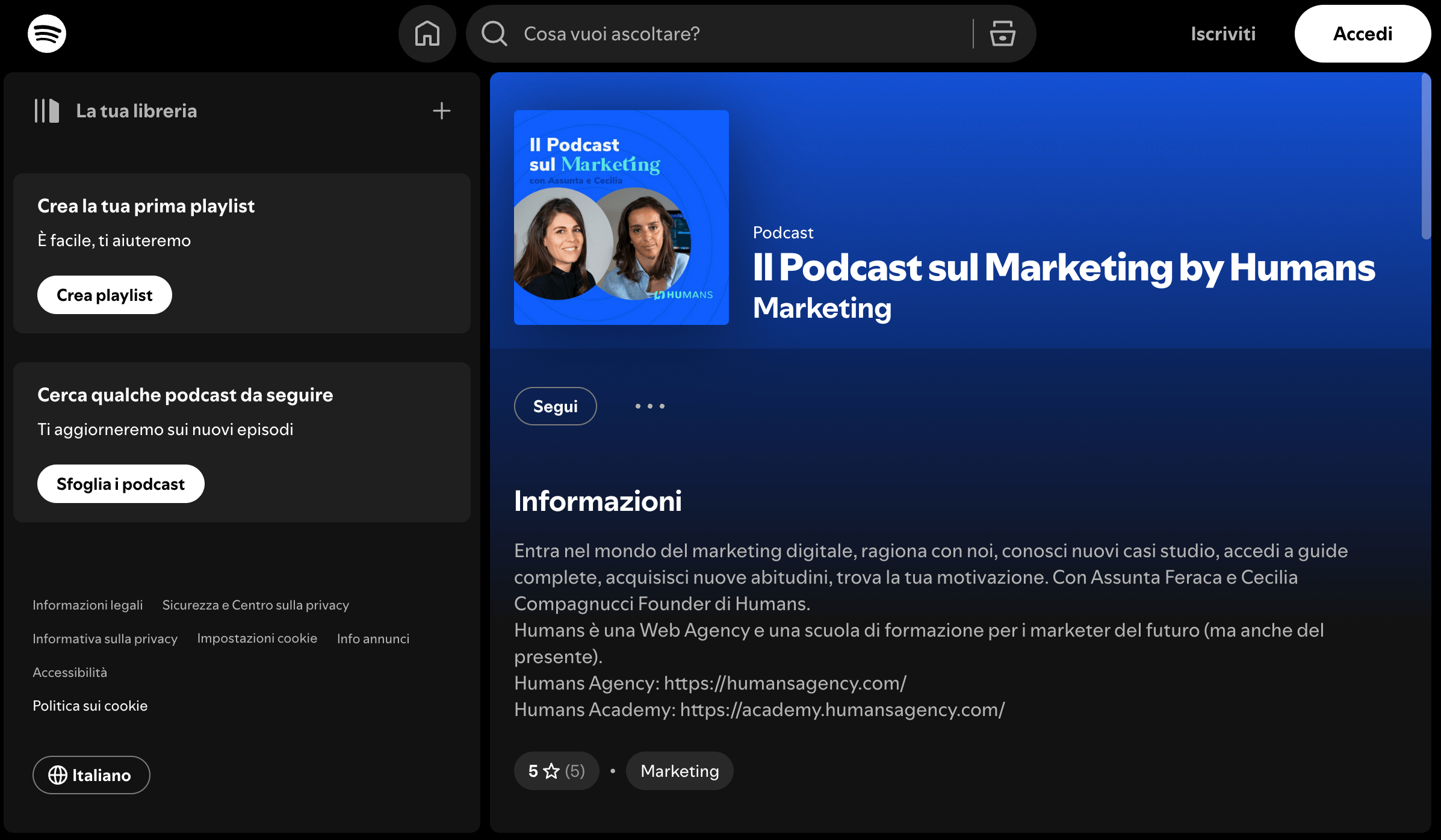Open the Italiano language selector
The height and width of the screenshot is (840, 1441).
[x=91, y=775]
